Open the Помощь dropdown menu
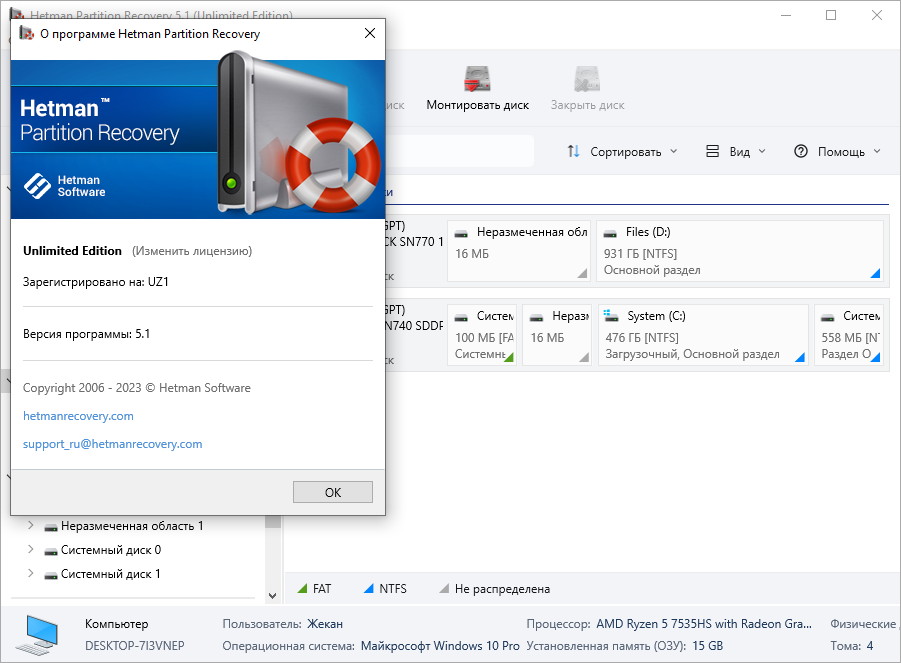Viewport: 901px width, 663px height. [837, 152]
